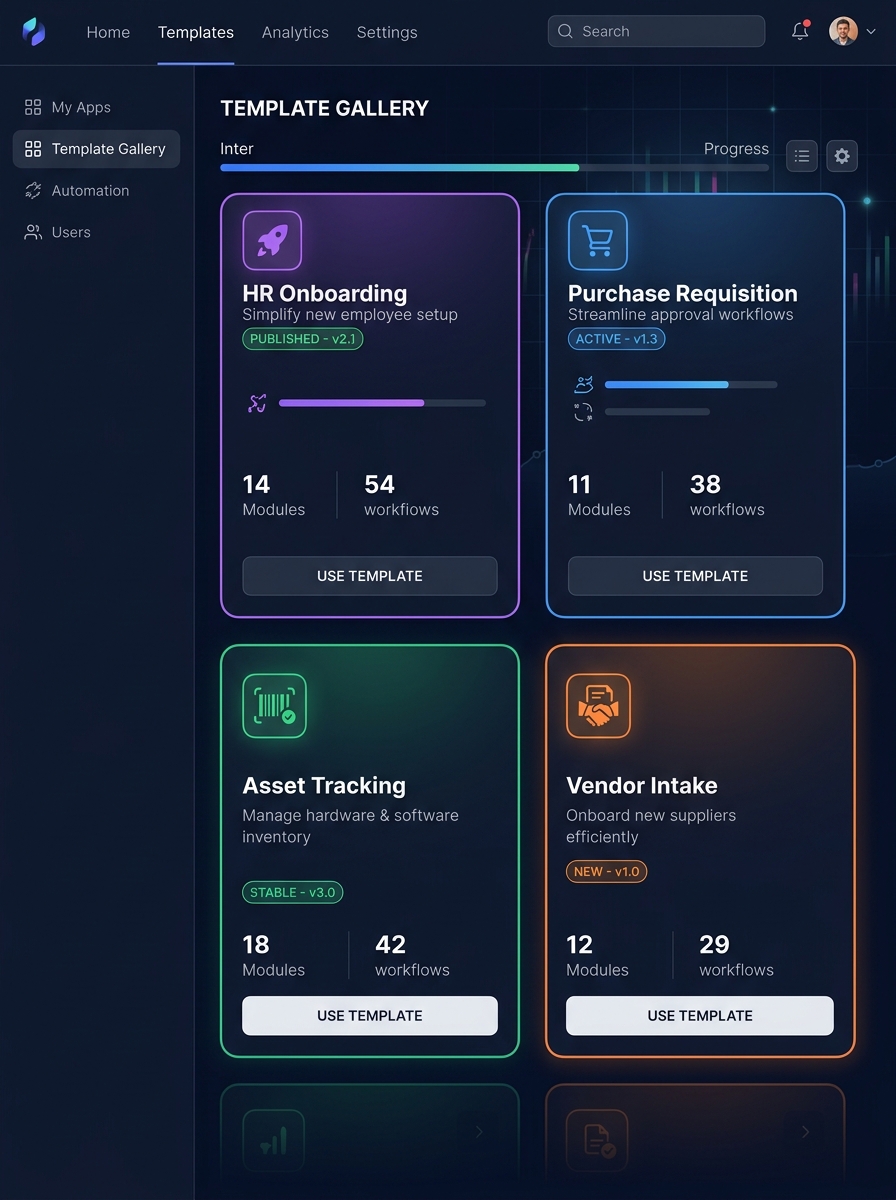Screen dimensions: 896x1200
Task: Open gallery settings gear button
Action: tap(842, 156)
